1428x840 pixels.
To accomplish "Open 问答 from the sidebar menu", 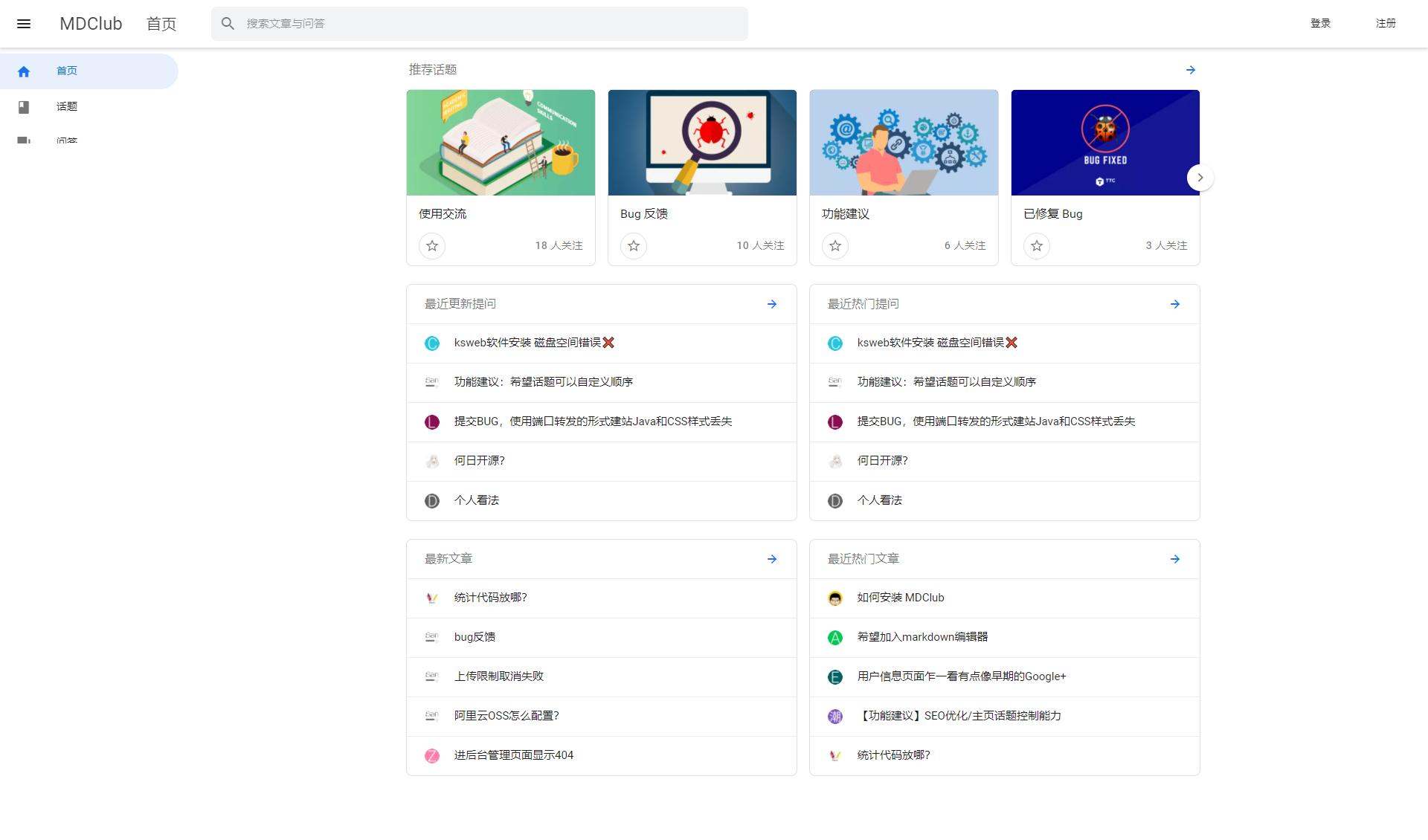I will tap(68, 141).
